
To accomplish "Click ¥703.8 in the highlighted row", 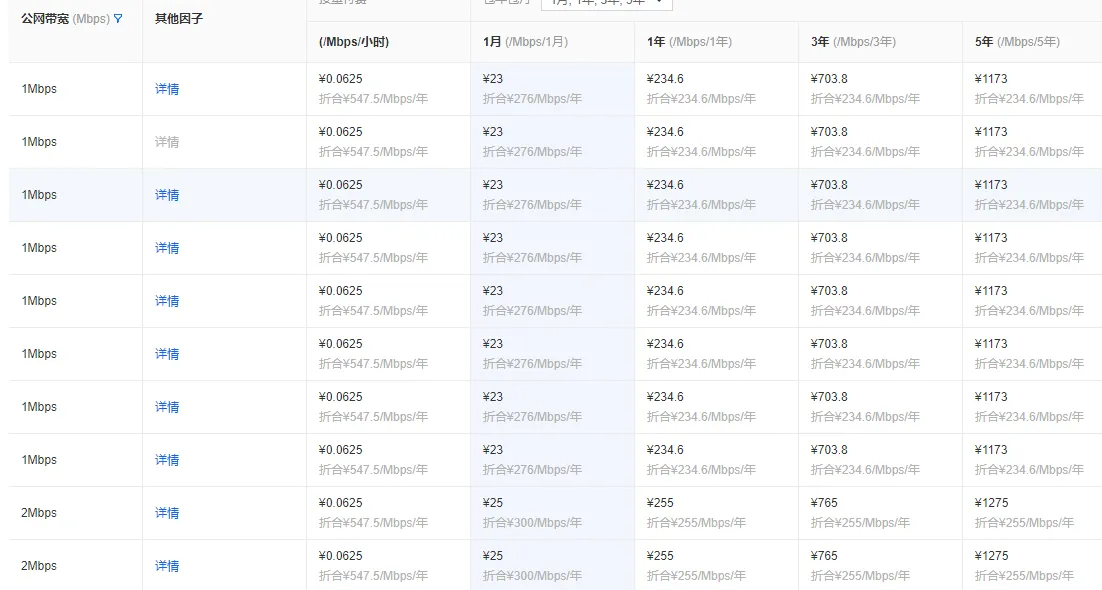I will click(x=829, y=185).
